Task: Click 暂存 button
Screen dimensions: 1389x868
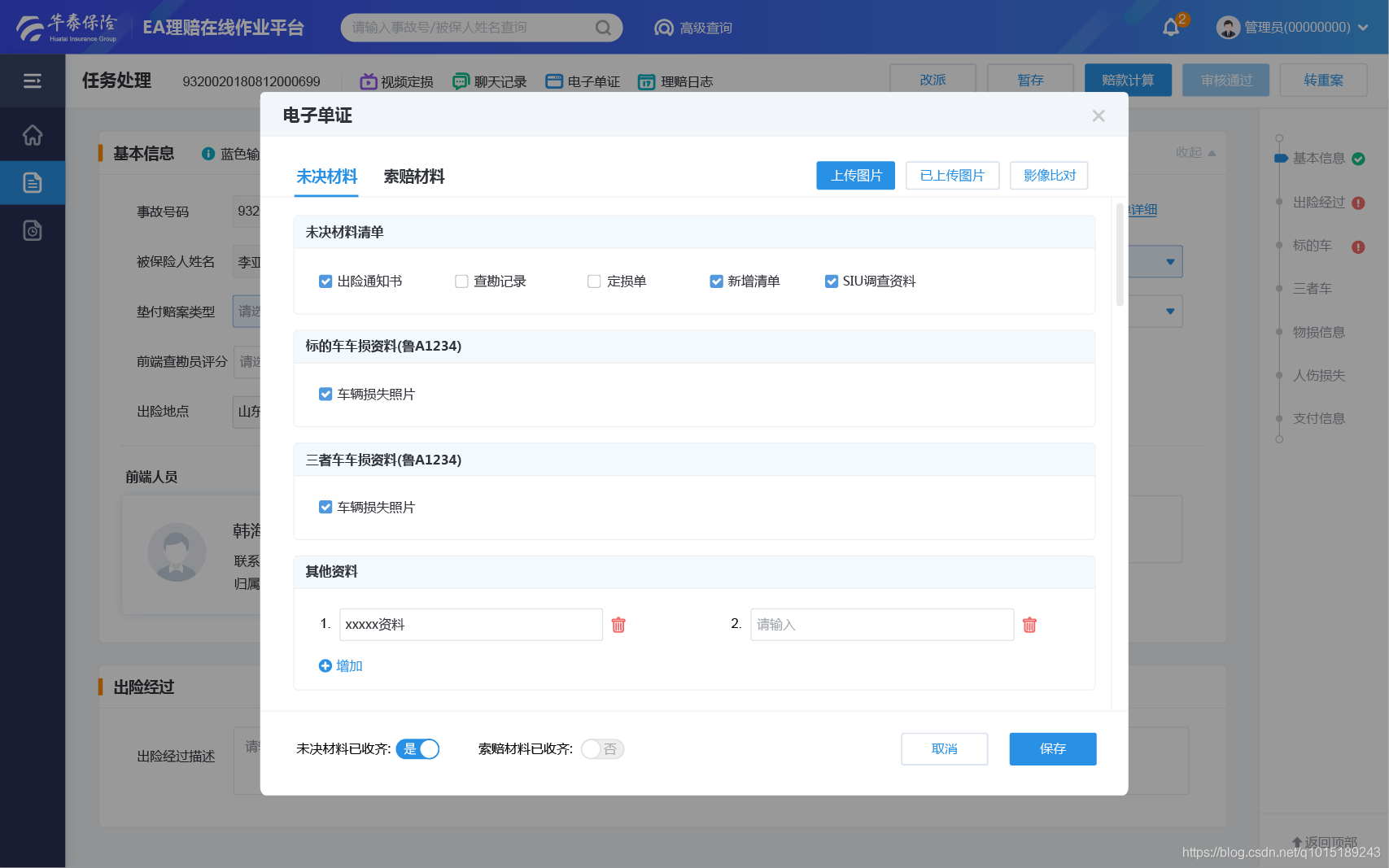Action: click(x=1030, y=80)
